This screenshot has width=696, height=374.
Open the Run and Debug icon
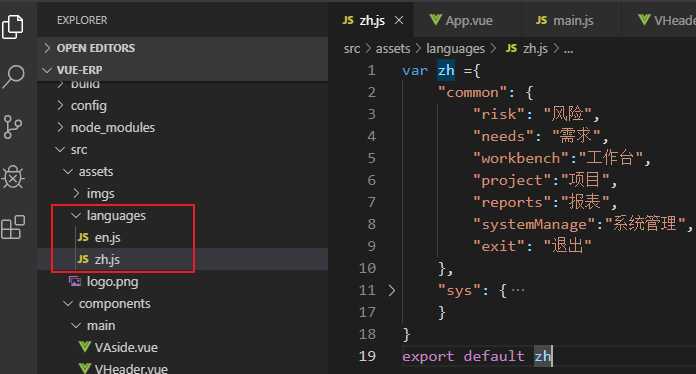point(13,177)
